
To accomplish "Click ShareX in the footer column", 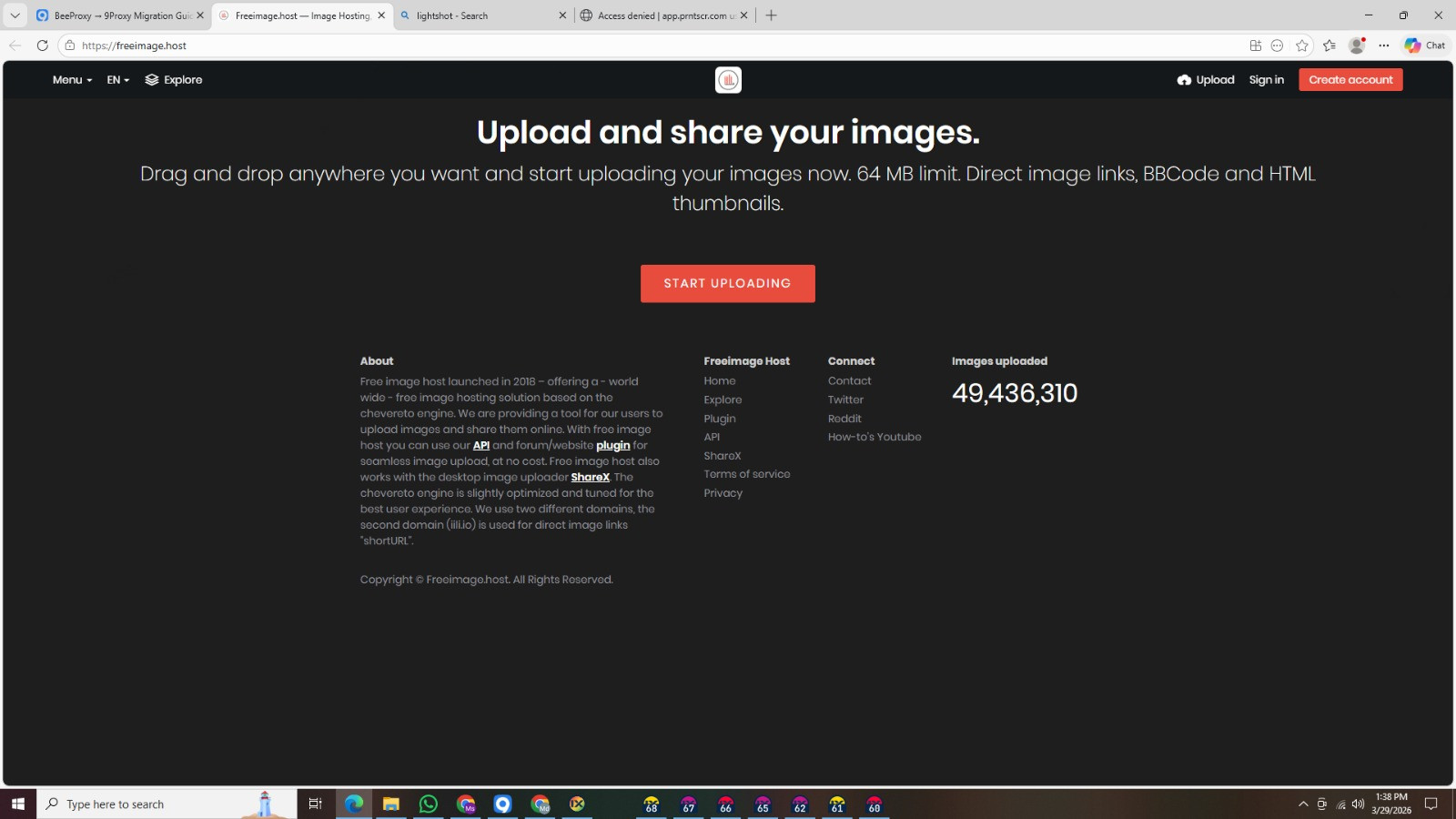I will [x=723, y=456].
